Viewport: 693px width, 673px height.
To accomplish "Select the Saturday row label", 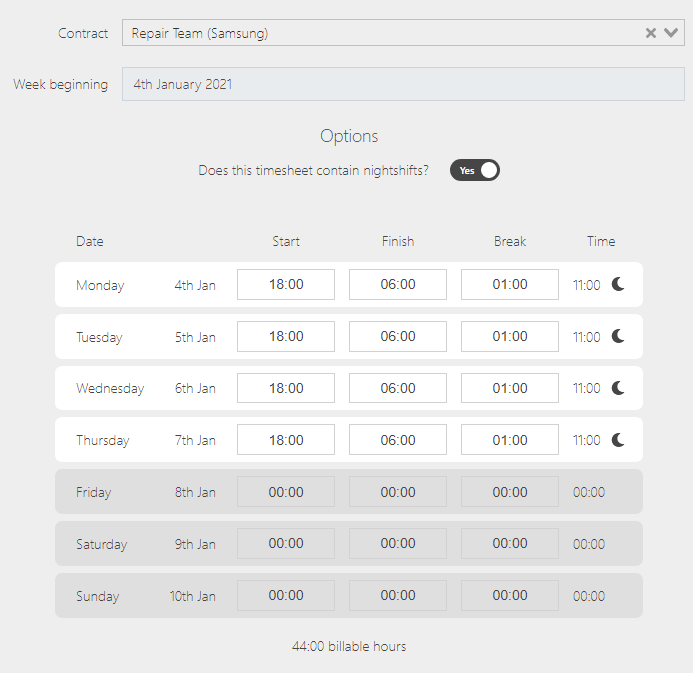I will pos(102,544).
